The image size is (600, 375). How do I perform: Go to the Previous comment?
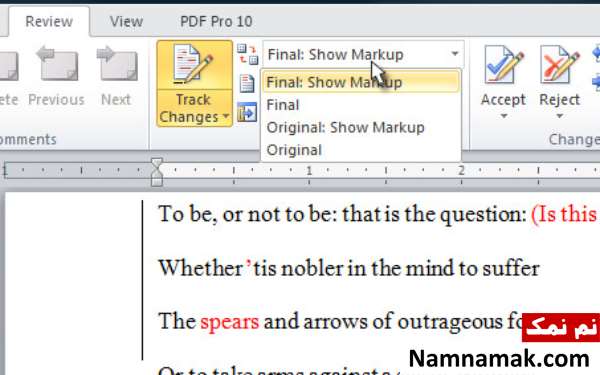tap(57, 76)
